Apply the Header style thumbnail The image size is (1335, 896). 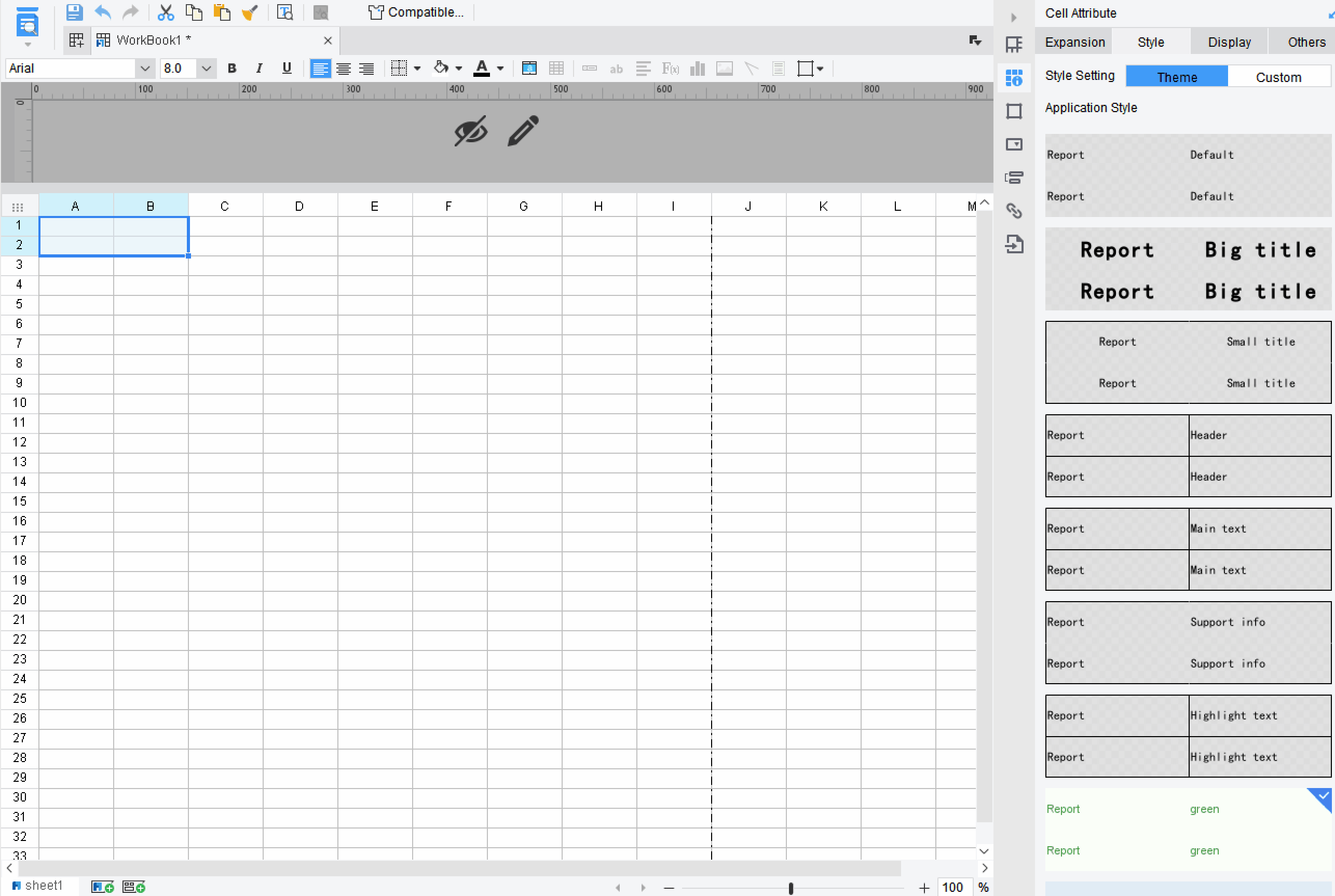[1188, 455]
